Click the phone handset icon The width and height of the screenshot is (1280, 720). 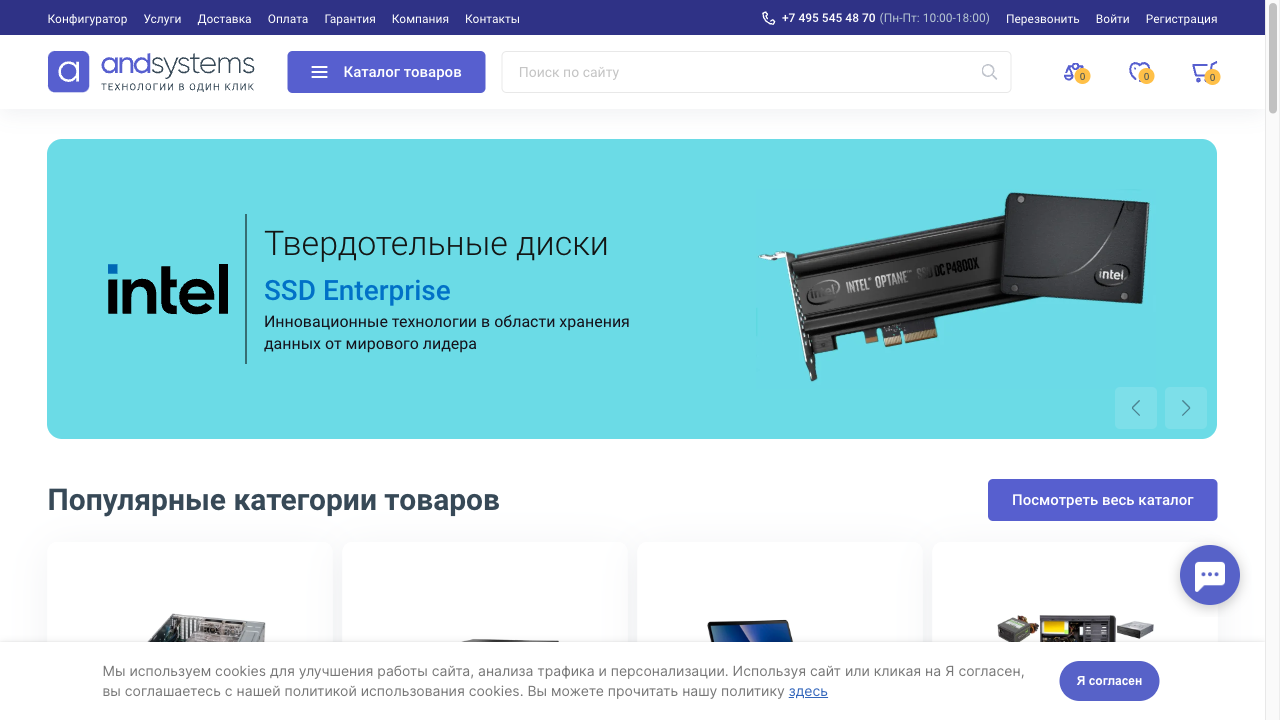[768, 19]
